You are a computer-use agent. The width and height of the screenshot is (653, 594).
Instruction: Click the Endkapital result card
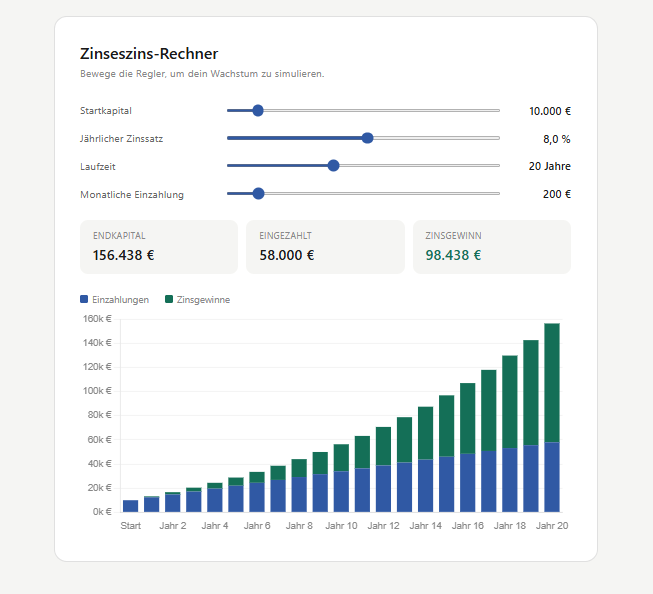[x=159, y=247]
